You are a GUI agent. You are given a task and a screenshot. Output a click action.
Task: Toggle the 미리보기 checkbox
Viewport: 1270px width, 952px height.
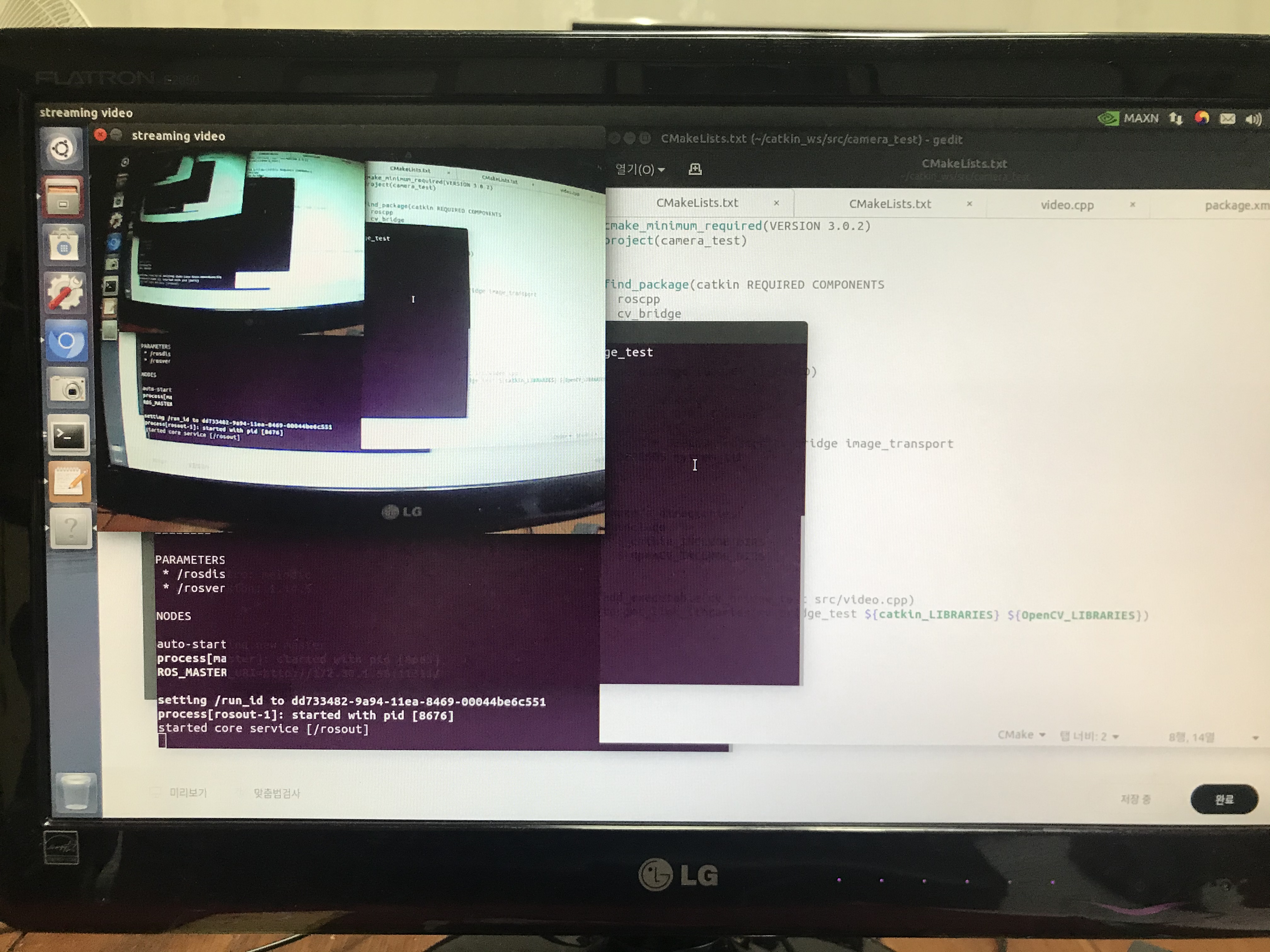[x=156, y=792]
